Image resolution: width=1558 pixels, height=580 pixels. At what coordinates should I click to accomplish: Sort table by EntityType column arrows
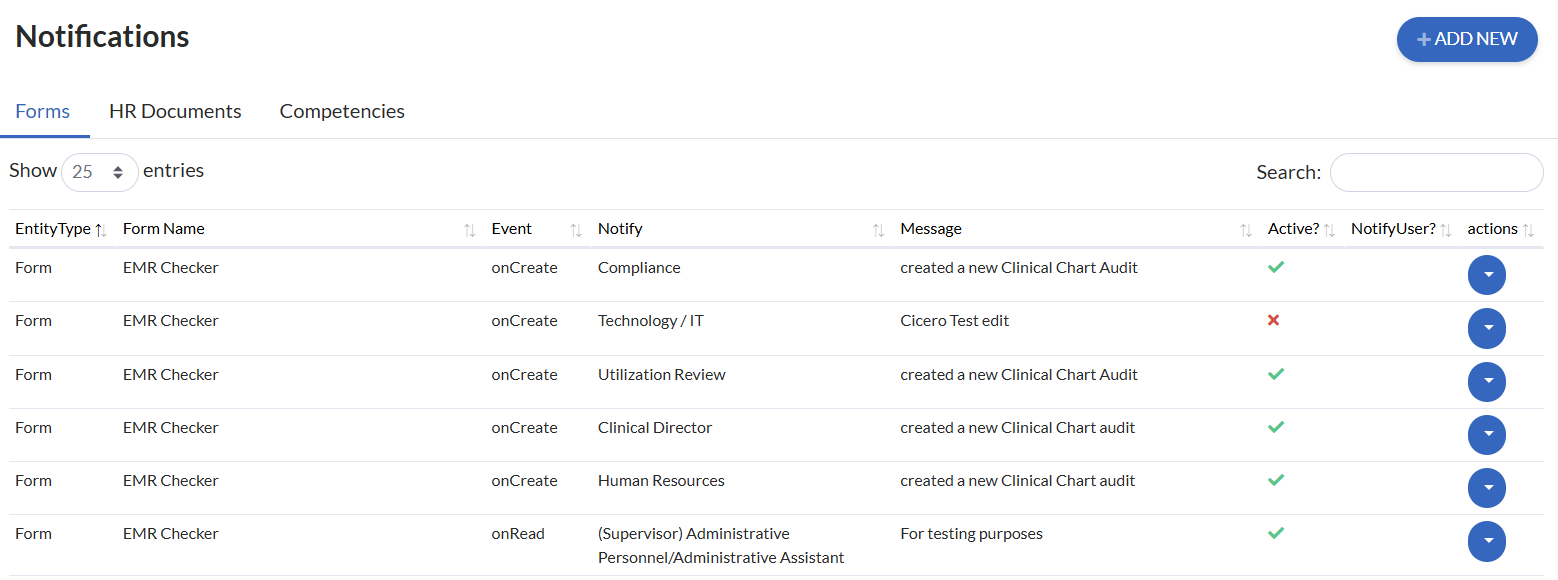tap(101, 230)
